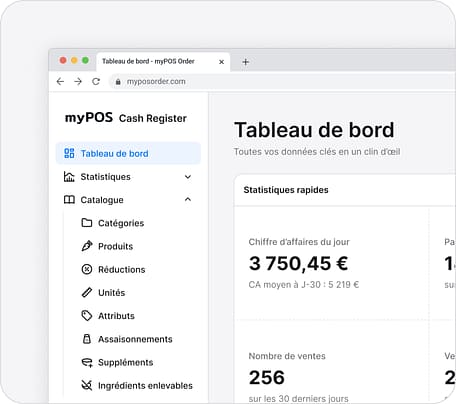456x404 pixels.
Task: Click the myPOS Cash Register logo
Action: point(126,118)
